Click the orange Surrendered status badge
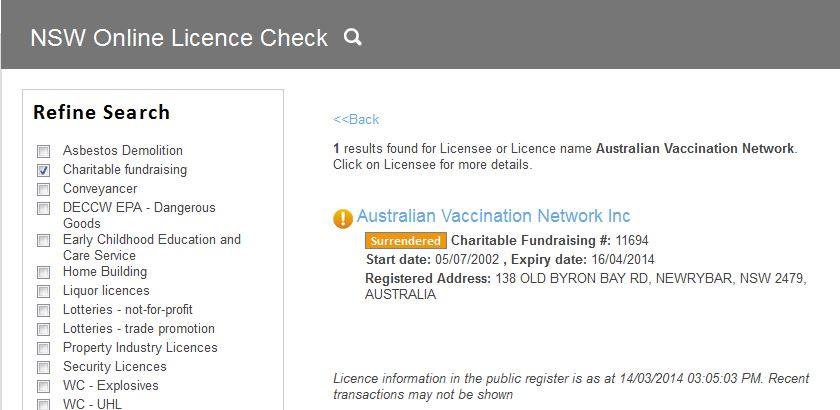This screenshot has width=840, height=410. pos(406,241)
